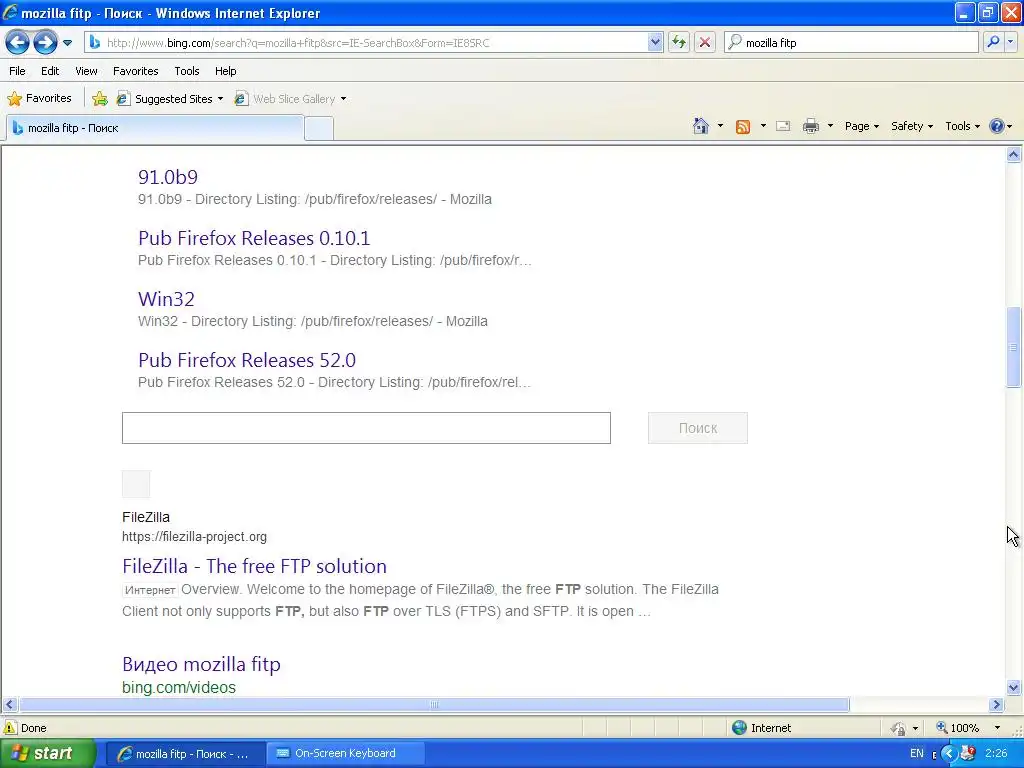Click the vertical scrollbar thumb
This screenshot has height=768, width=1024.
(1014, 347)
